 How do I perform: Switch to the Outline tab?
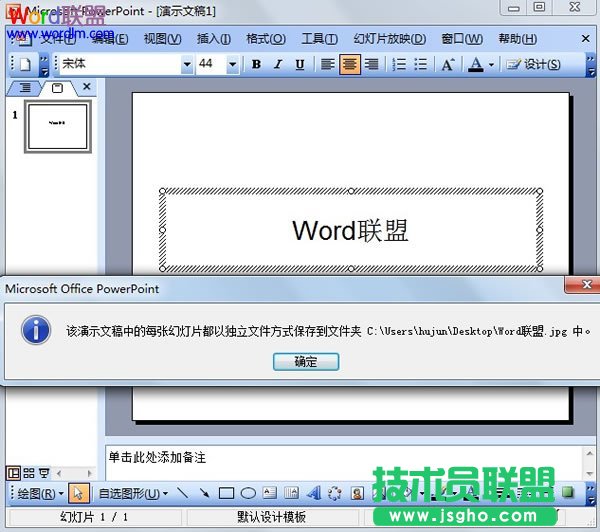click(25, 88)
